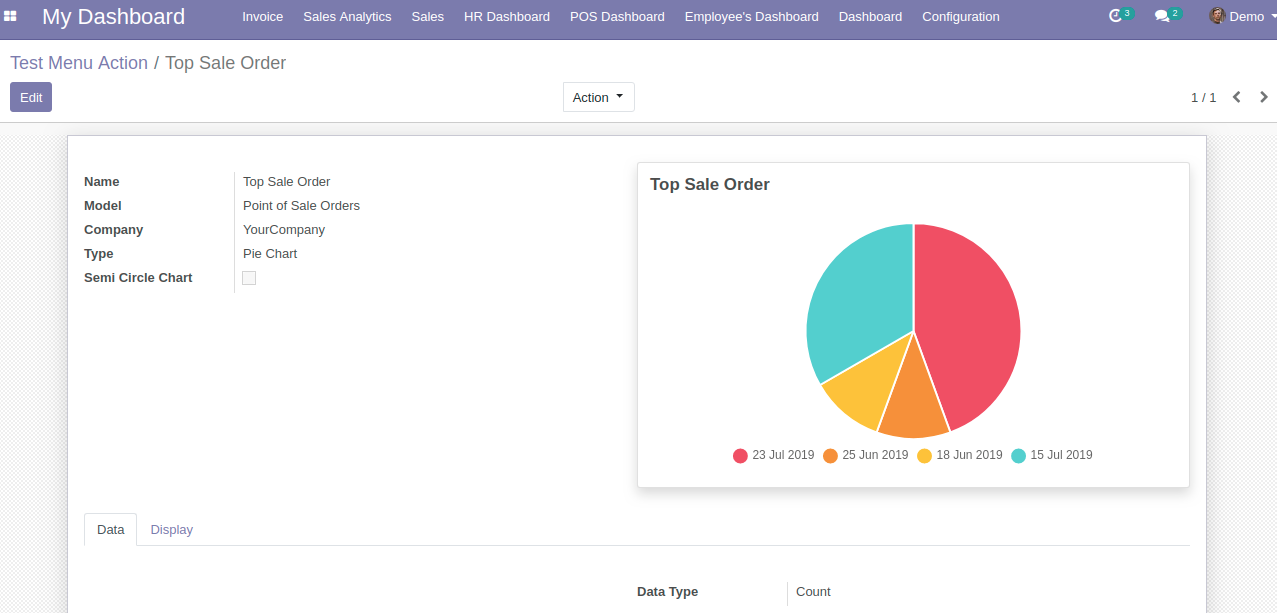
Task: Open the conversations chat bubble icon
Action: (x=1161, y=16)
